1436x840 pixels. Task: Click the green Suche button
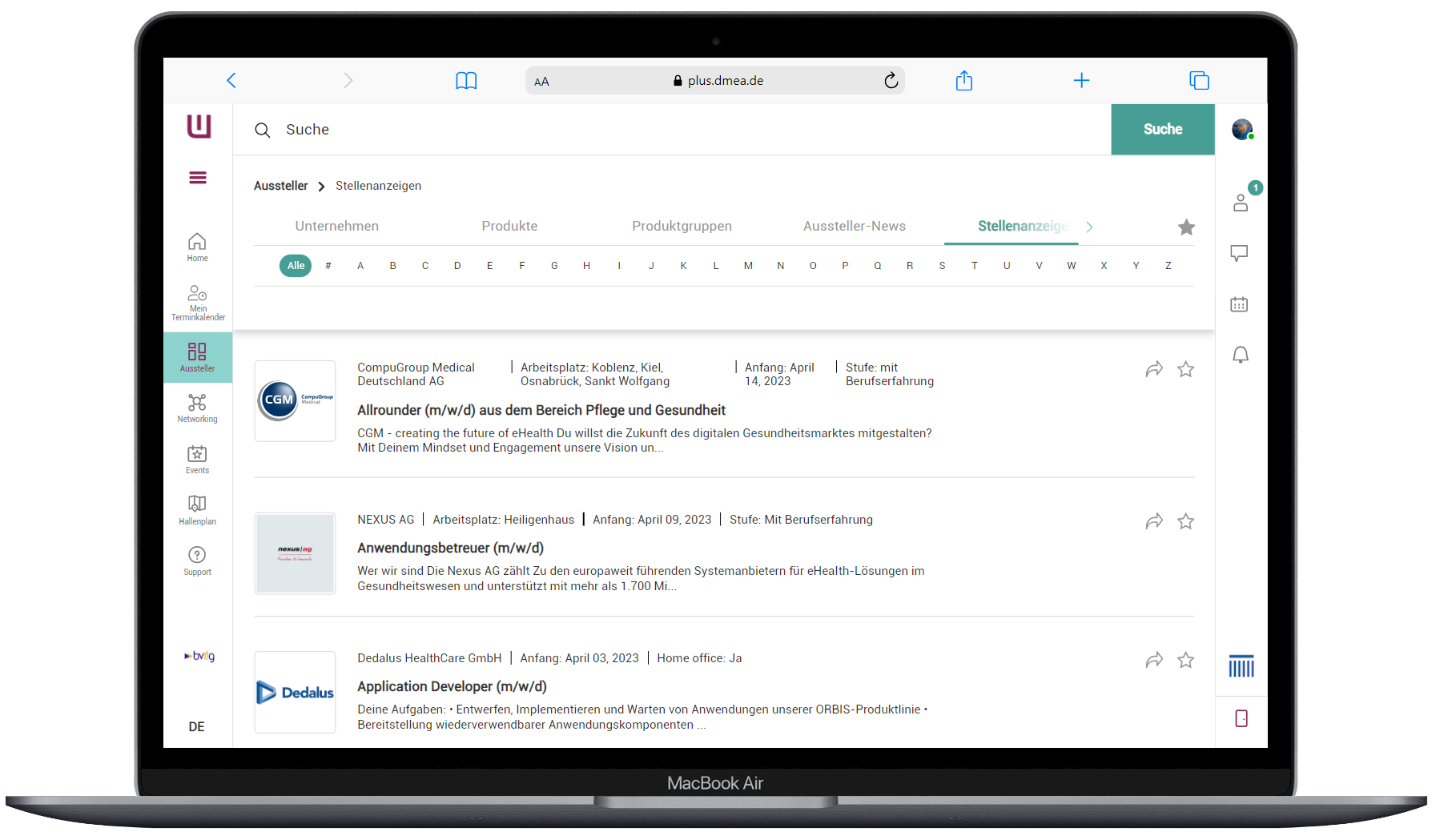(x=1162, y=130)
